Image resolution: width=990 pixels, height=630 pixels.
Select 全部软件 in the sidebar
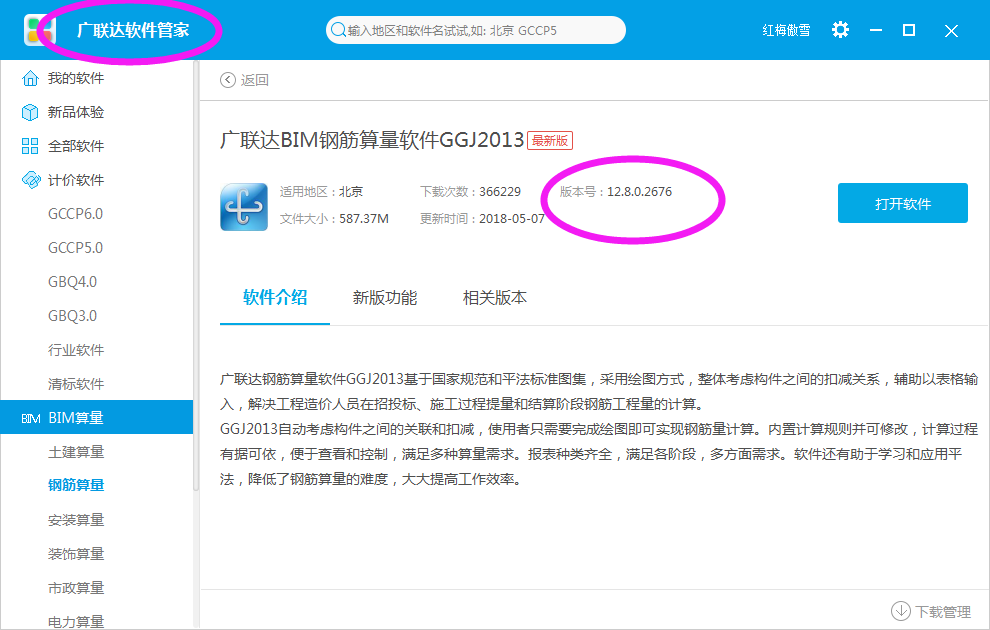pyautogui.click(x=76, y=146)
